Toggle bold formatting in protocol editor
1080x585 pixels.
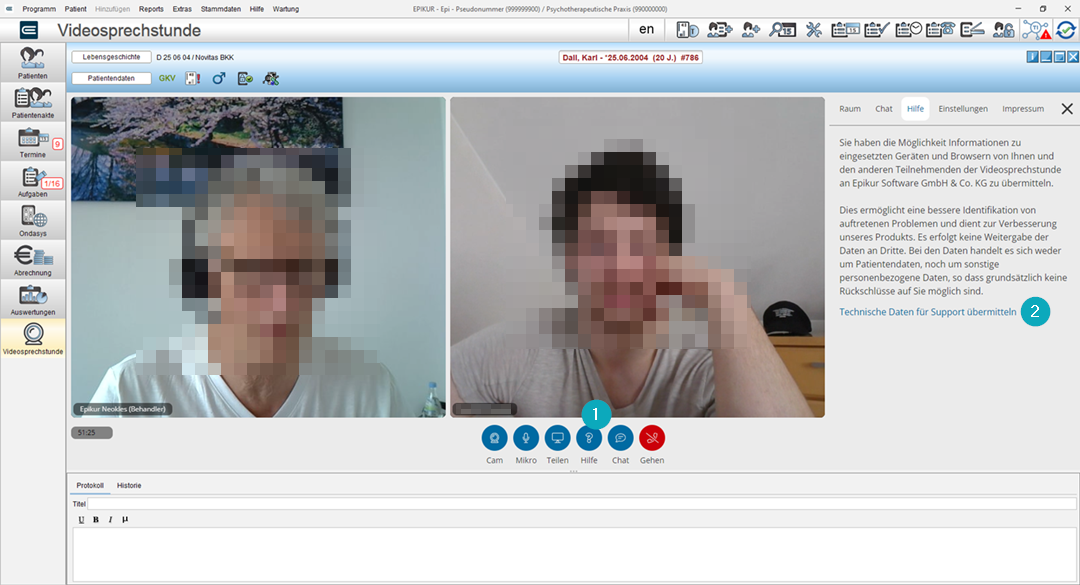coord(96,520)
